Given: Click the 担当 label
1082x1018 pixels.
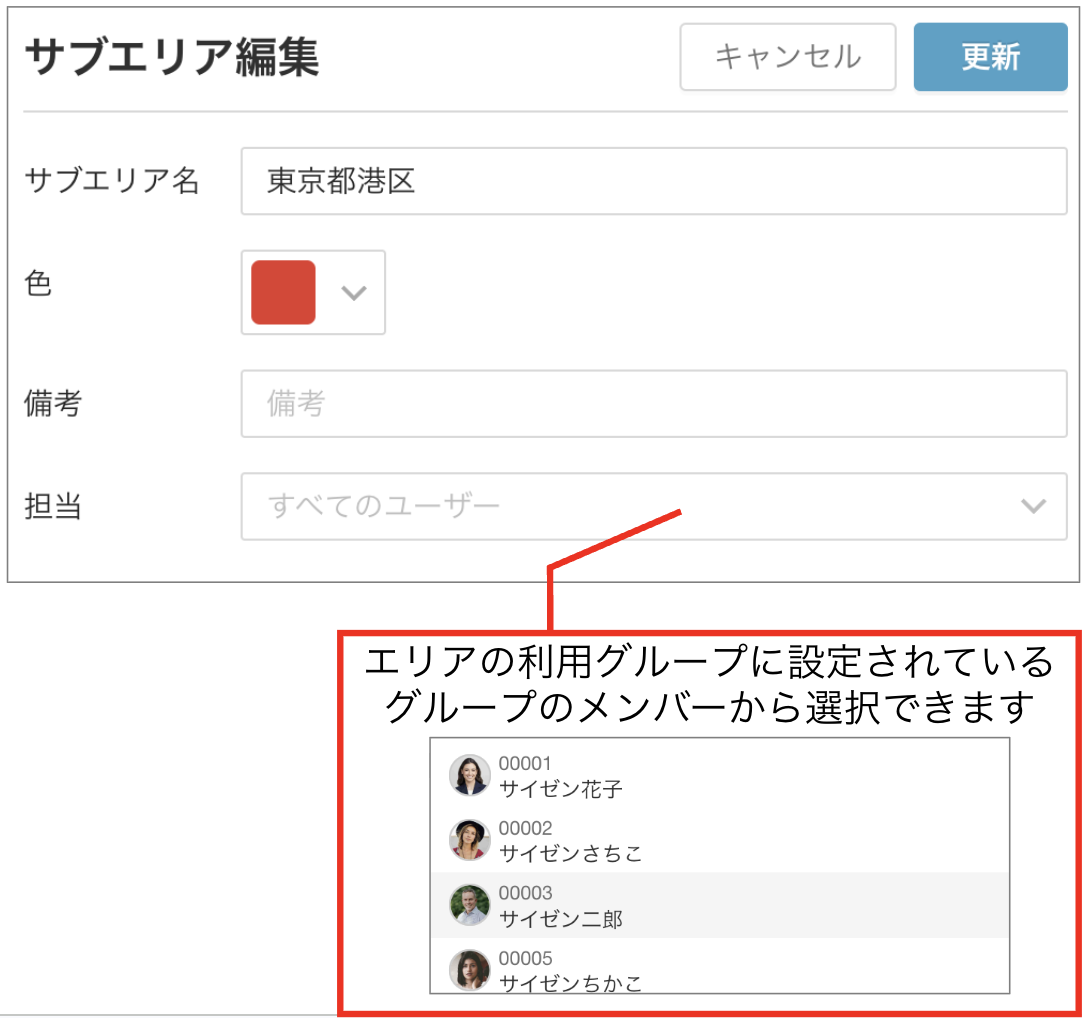Looking at the screenshot, I should tap(53, 506).
